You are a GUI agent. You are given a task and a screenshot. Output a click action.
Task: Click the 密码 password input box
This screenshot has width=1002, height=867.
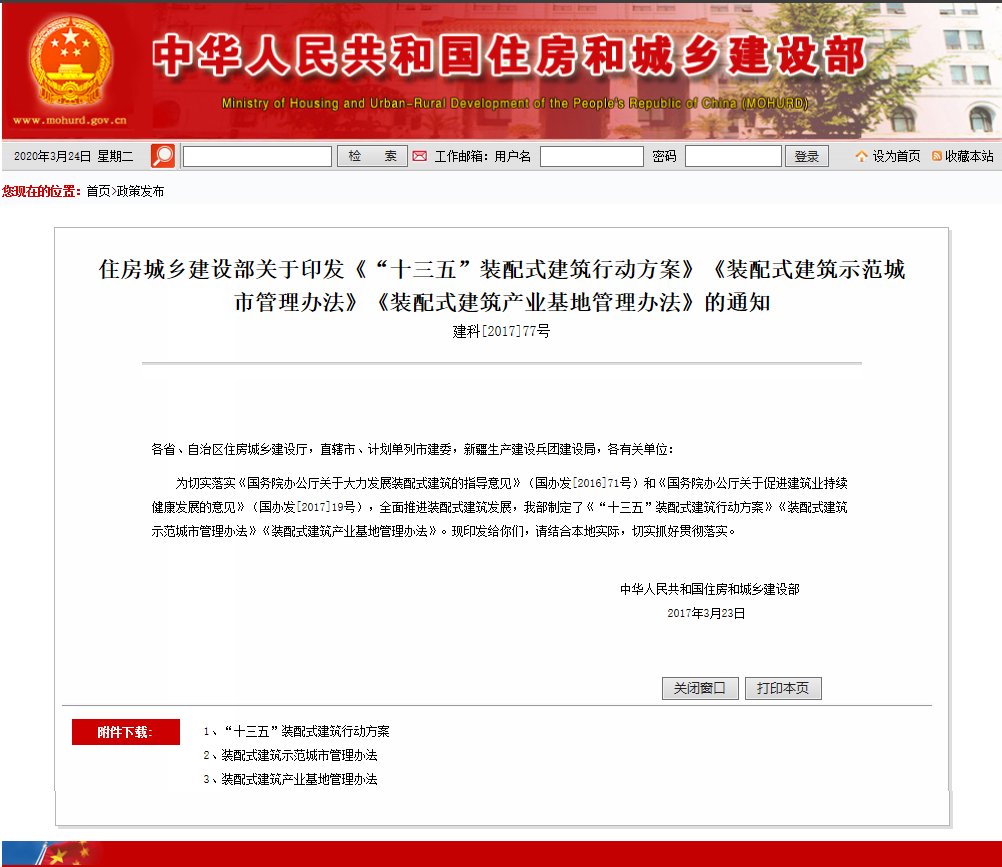pos(734,156)
